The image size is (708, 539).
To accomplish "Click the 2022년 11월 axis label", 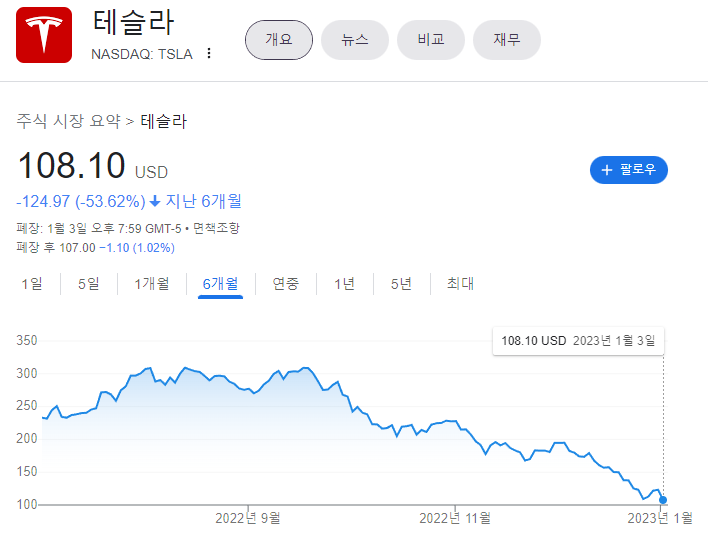I will (455, 518).
